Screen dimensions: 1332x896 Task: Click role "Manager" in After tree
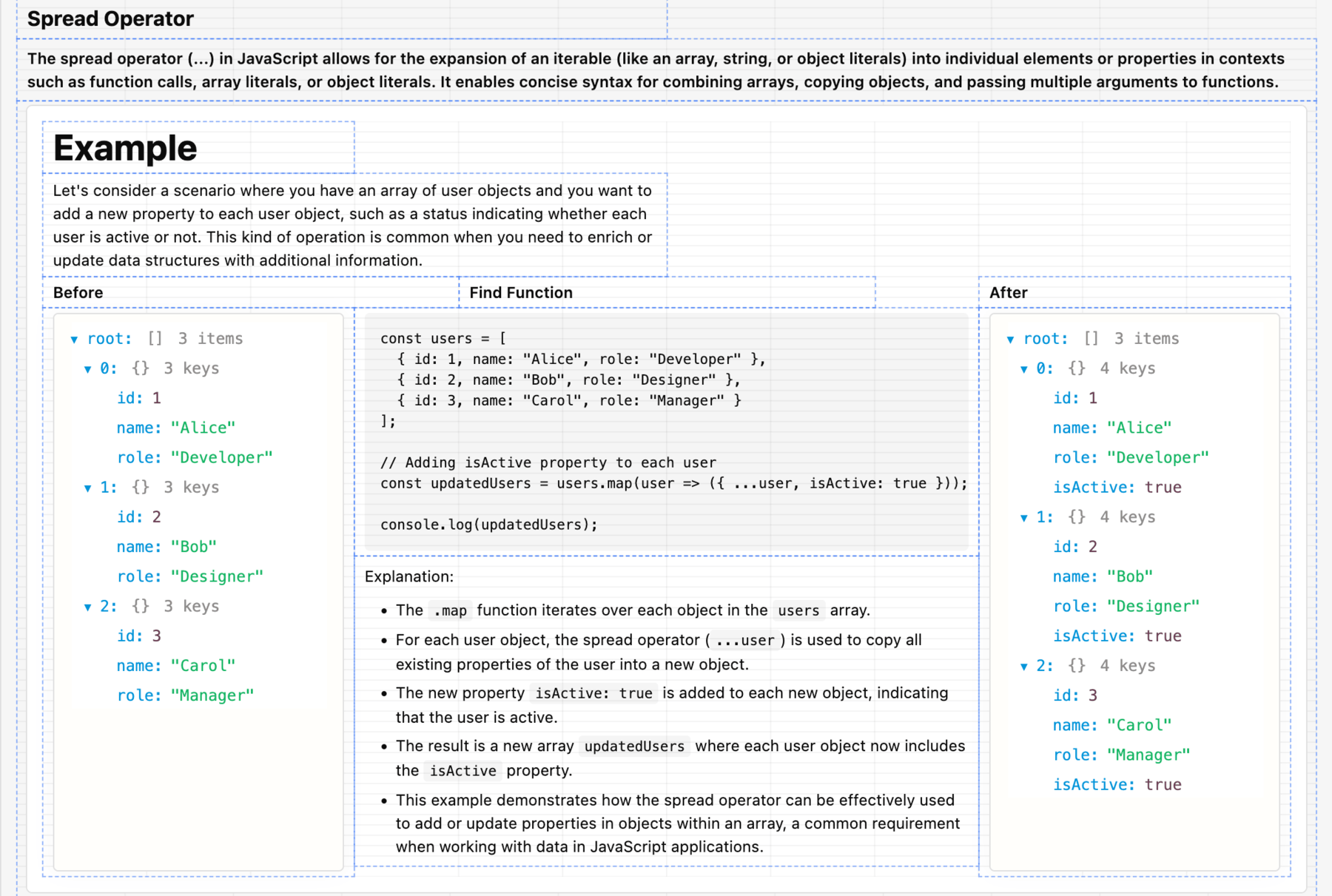[1122, 755]
